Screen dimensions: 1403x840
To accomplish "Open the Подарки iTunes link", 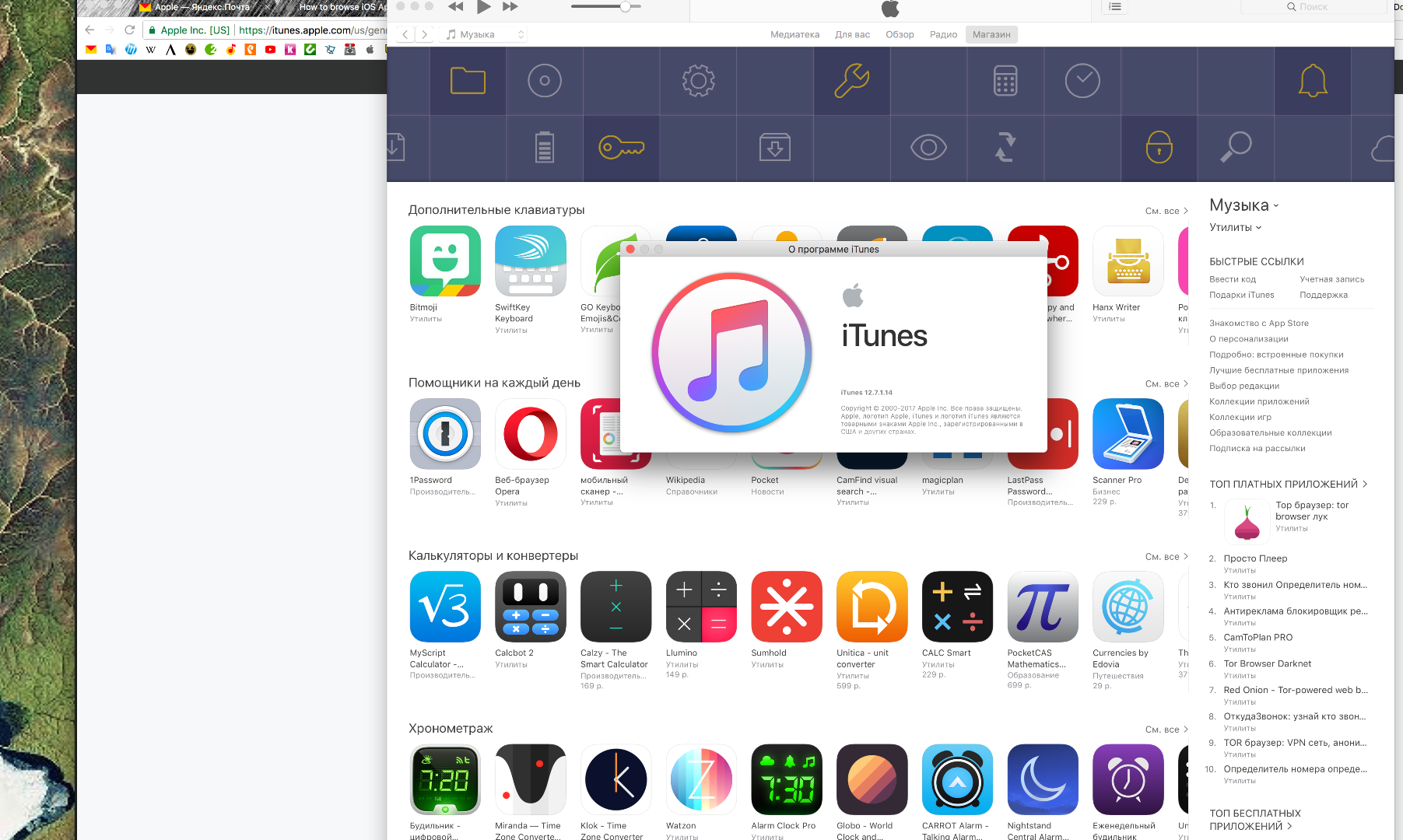I will click(x=1242, y=295).
